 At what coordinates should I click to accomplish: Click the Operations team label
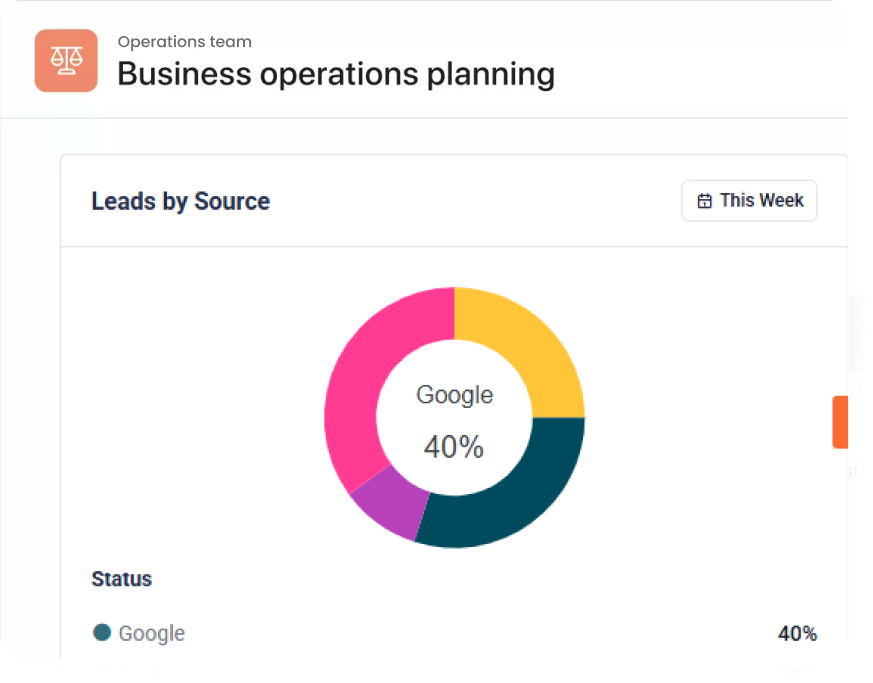coord(184,42)
